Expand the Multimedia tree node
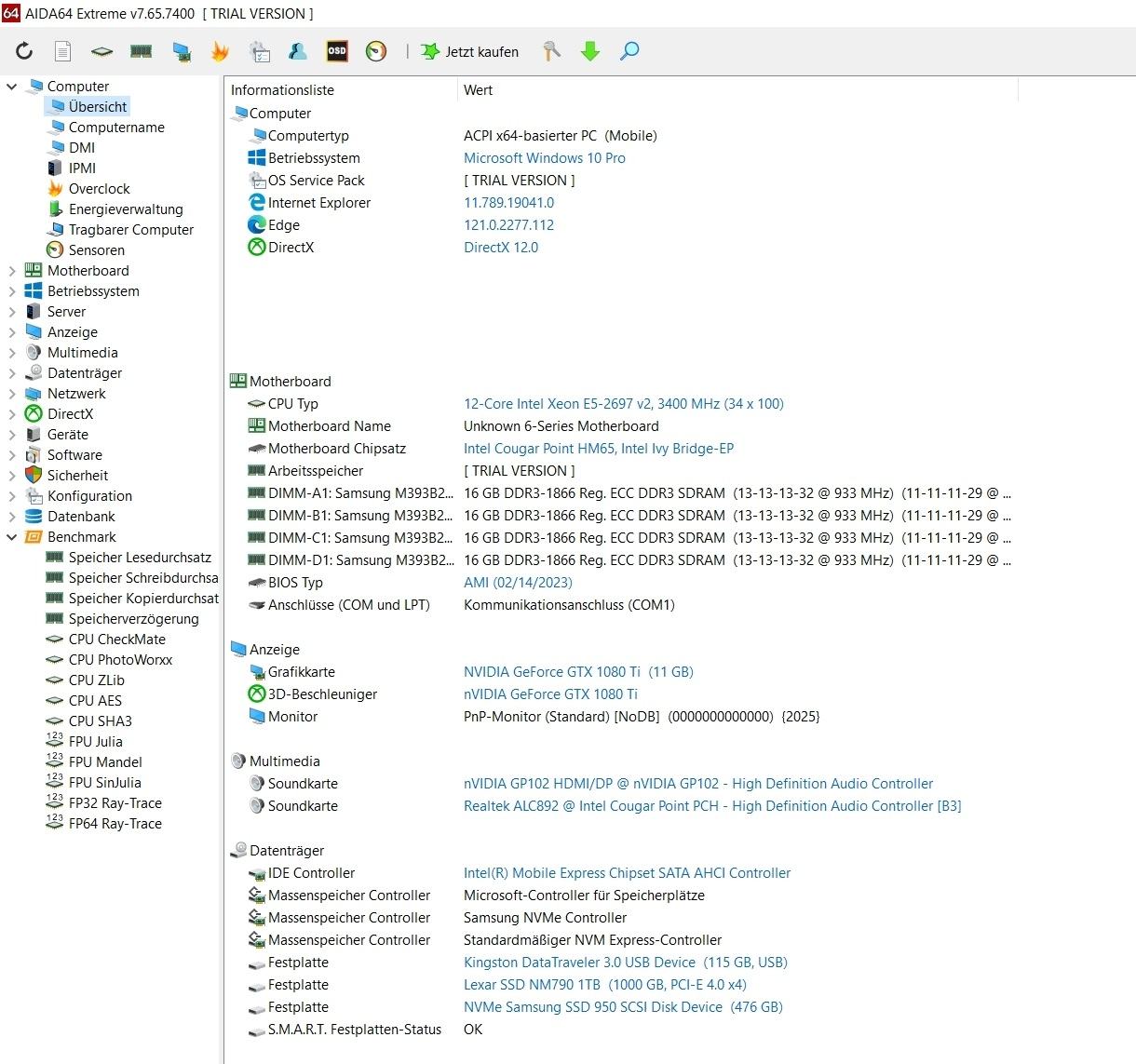1136x1064 pixels. coord(12,353)
